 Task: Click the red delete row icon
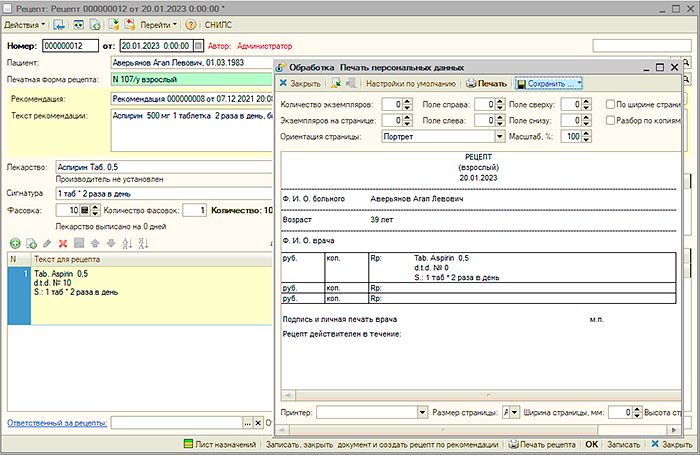(63, 243)
